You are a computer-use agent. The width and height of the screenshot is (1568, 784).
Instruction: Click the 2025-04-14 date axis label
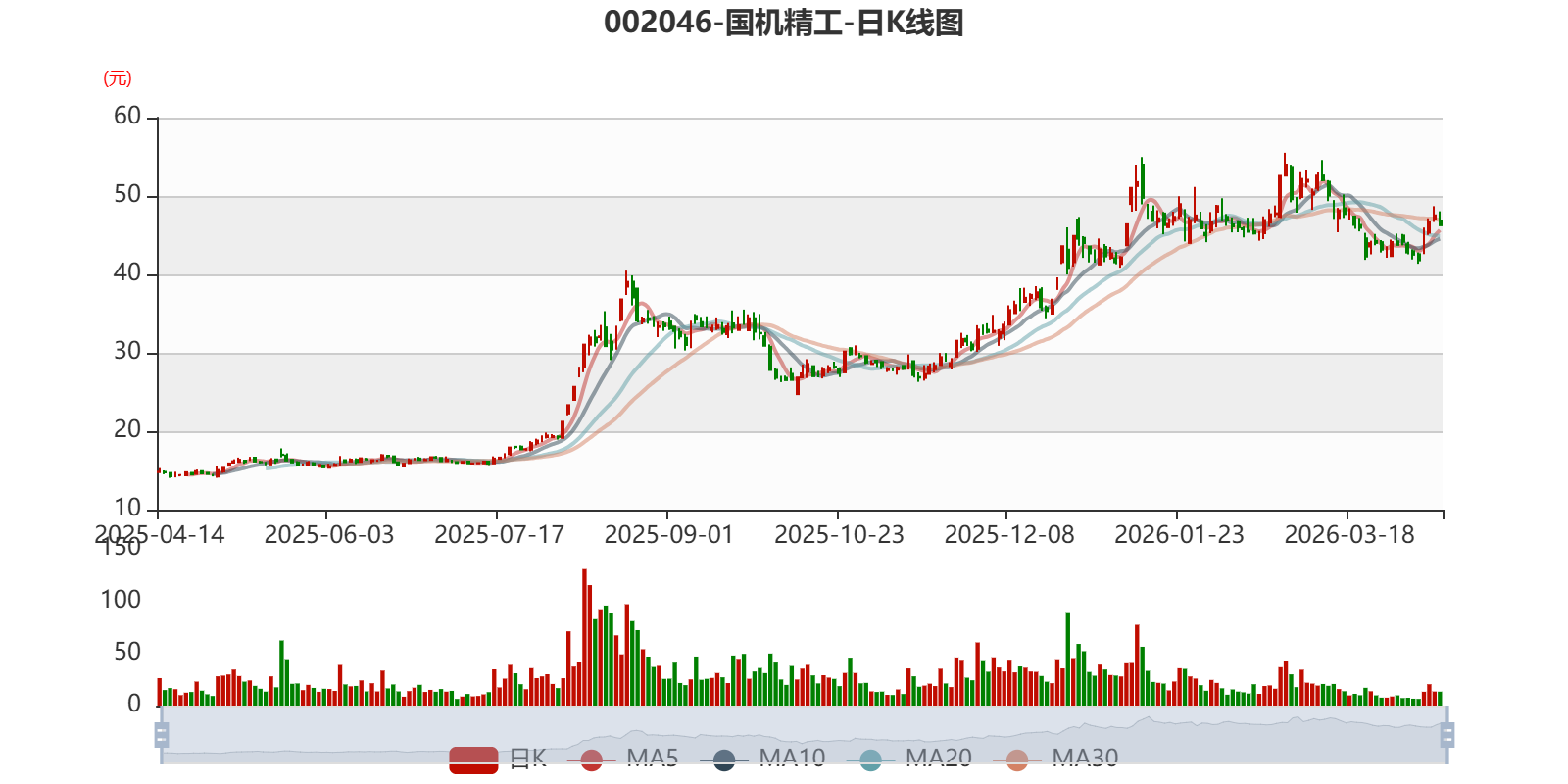(x=159, y=535)
